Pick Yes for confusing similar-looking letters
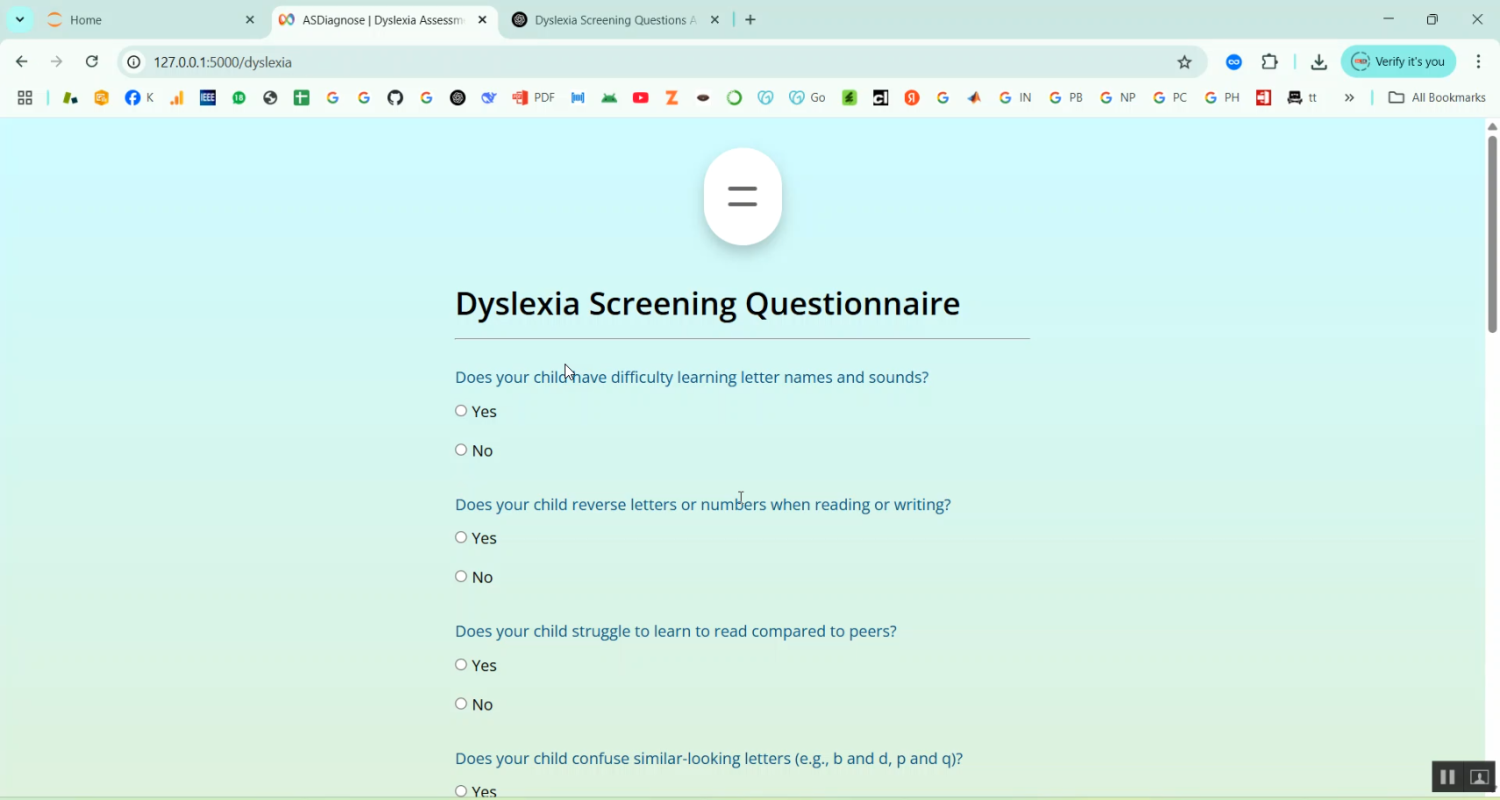Screen dimensions: 1500x800 point(461,791)
